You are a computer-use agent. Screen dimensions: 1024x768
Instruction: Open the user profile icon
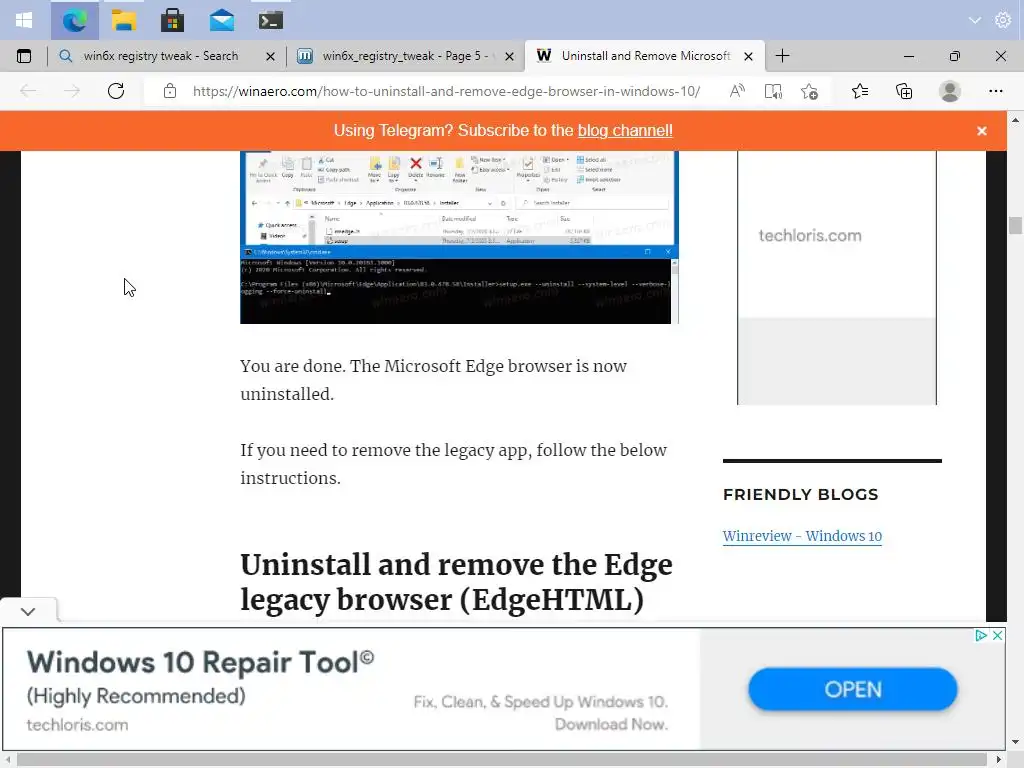[x=950, y=91]
